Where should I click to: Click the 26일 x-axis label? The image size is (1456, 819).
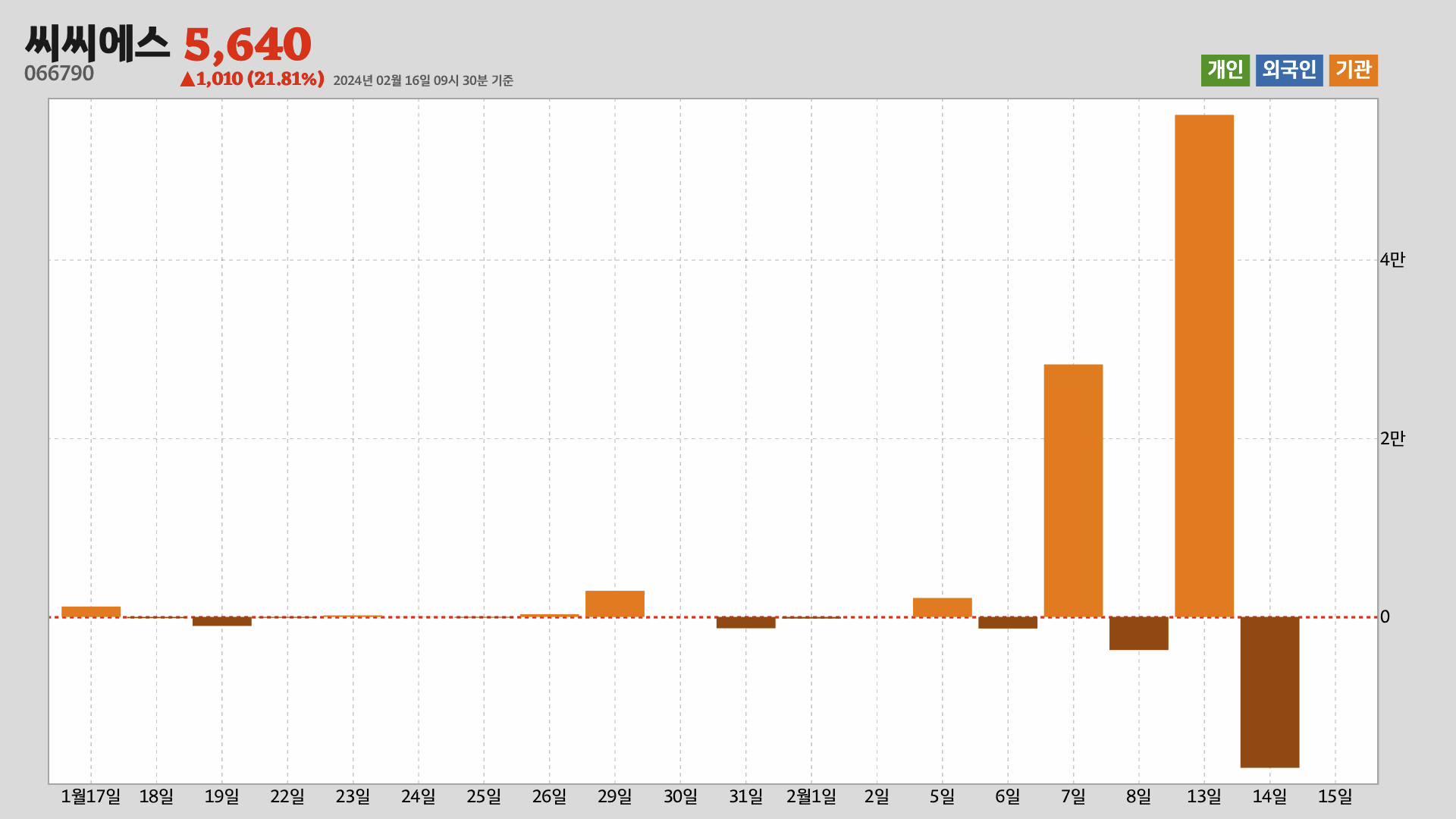(549, 797)
